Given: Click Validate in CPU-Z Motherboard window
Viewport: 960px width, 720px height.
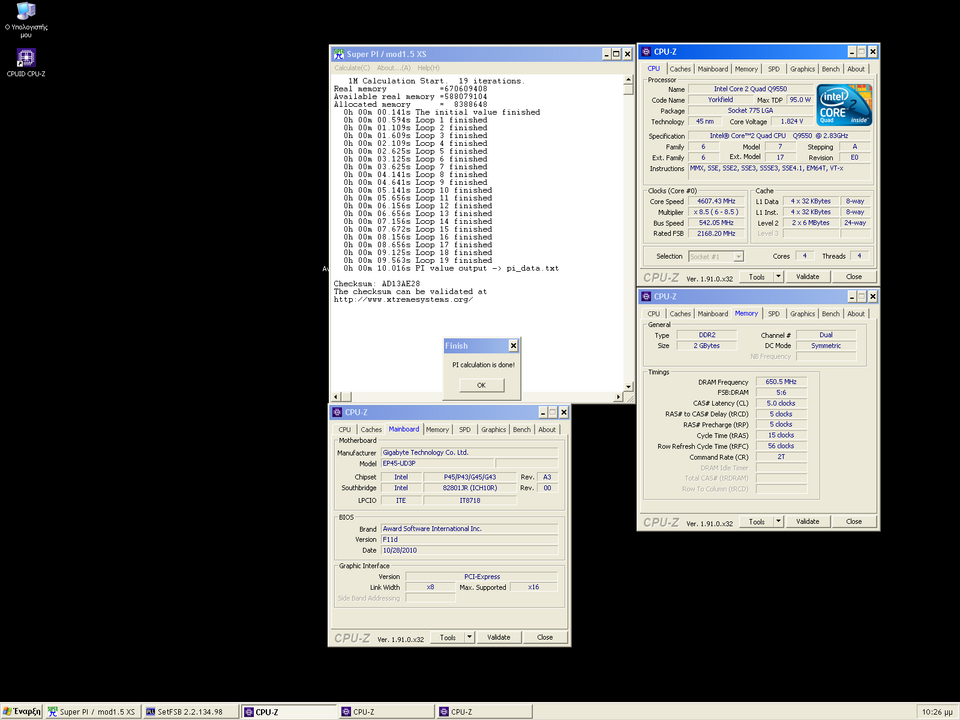Looking at the screenshot, I should click(498, 637).
